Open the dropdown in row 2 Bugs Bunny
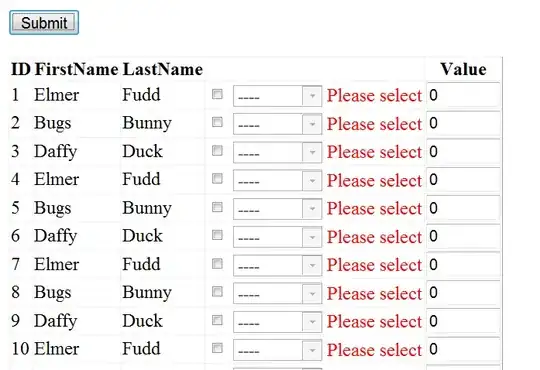The height and width of the screenshot is (370, 540). 278,124
